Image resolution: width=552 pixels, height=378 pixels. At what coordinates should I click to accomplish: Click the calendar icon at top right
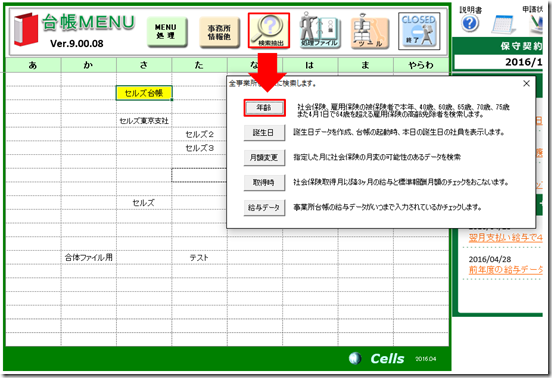pos(503,25)
